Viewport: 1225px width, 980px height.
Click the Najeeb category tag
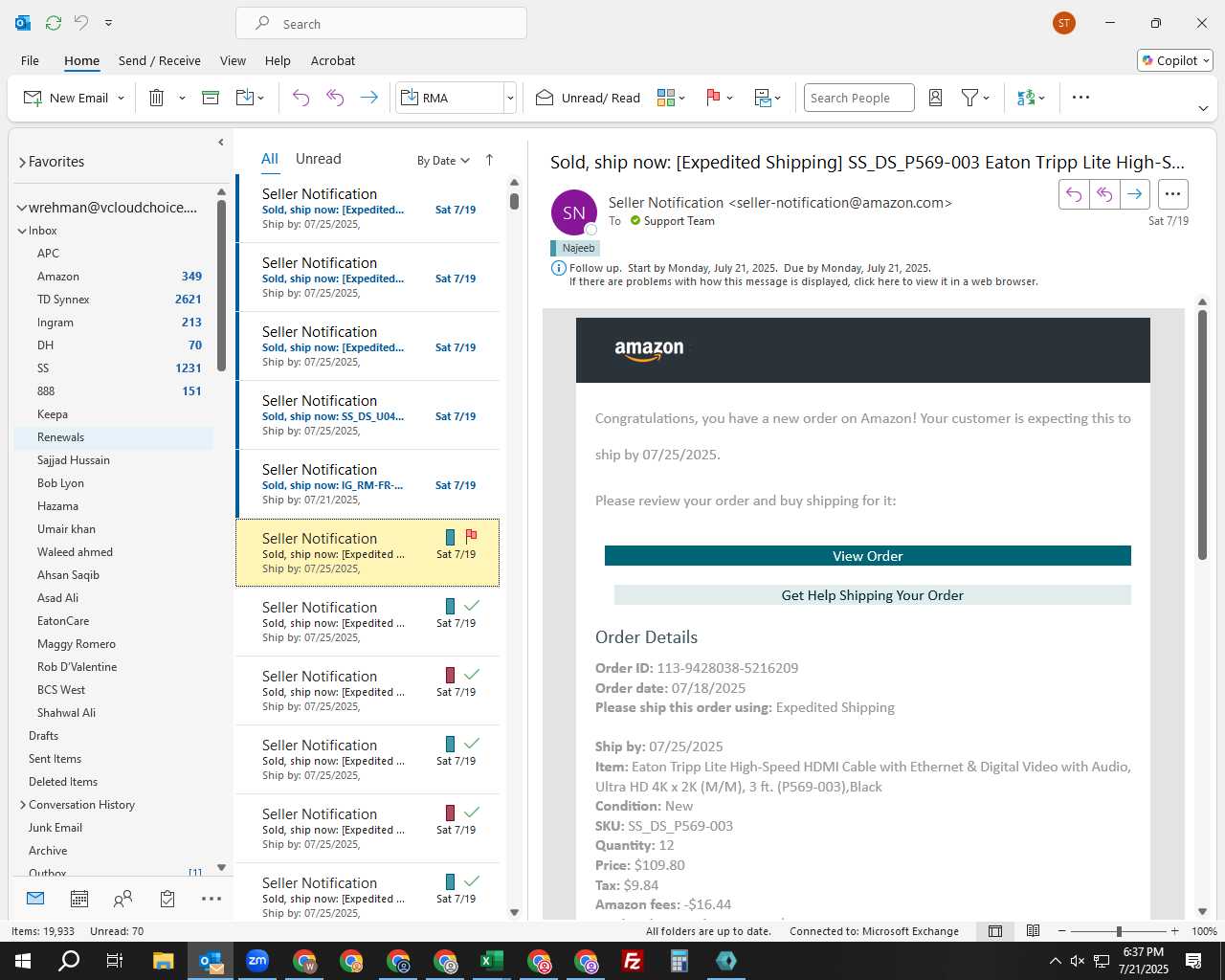coord(575,248)
